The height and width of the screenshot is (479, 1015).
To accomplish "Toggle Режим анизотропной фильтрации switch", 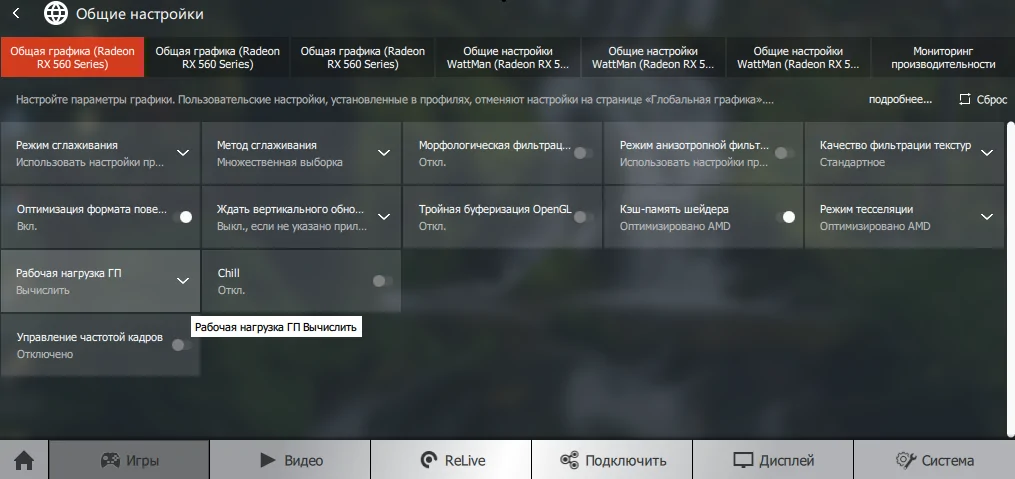I will [x=785, y=153].
